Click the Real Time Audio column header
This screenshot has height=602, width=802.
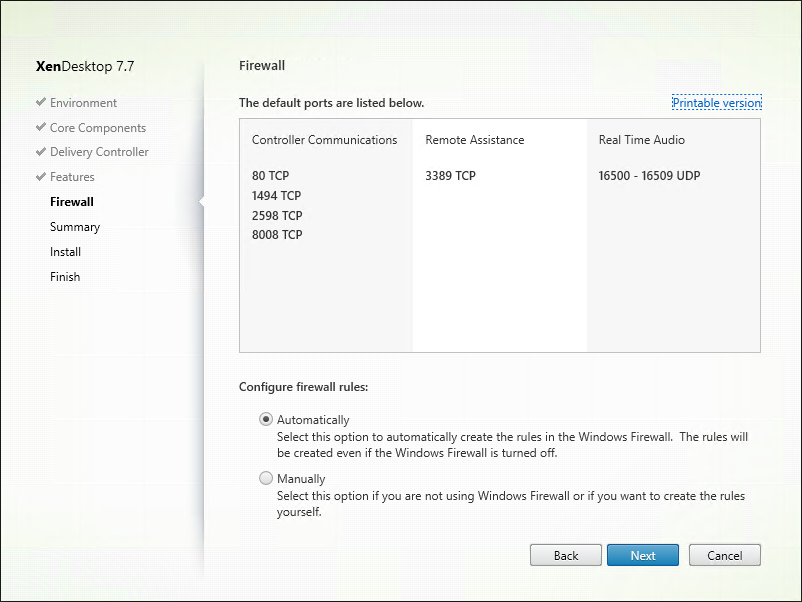click(641, 140)
